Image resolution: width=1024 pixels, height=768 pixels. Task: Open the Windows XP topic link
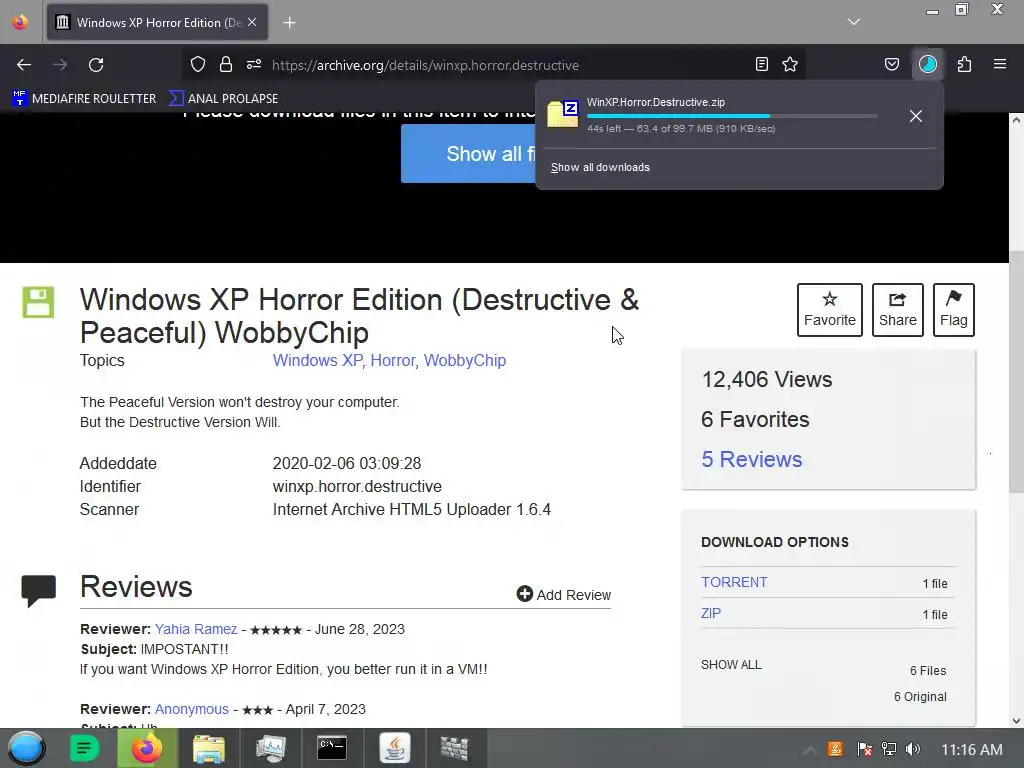317,360
